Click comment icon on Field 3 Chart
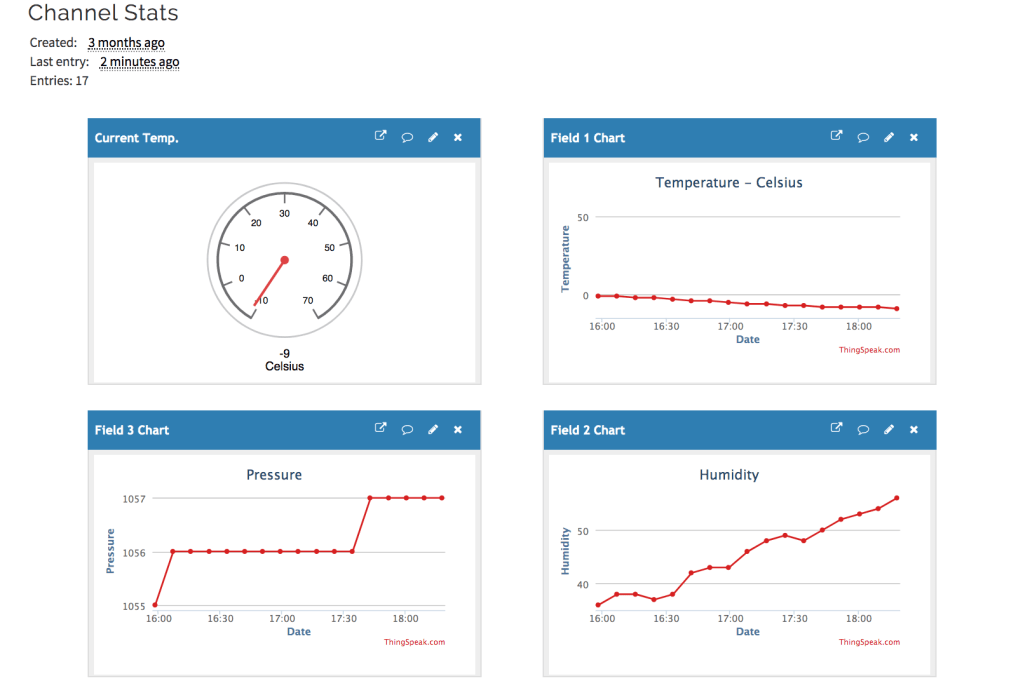 407,429
